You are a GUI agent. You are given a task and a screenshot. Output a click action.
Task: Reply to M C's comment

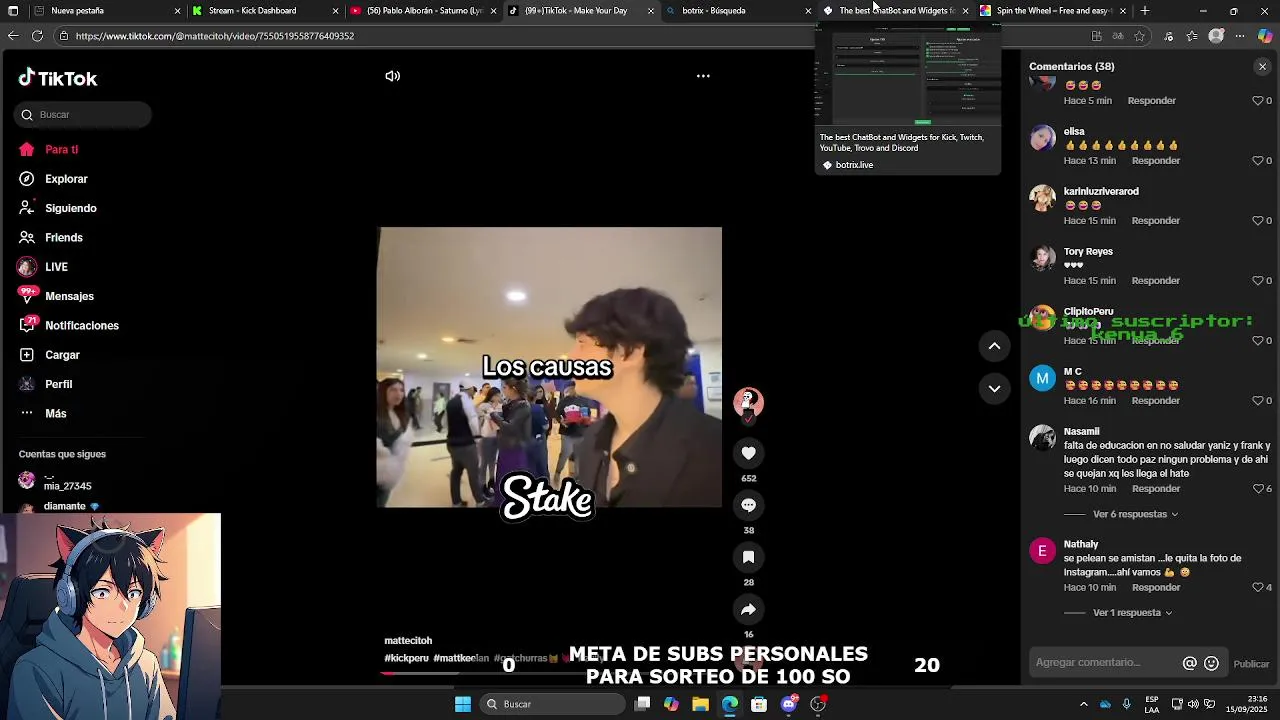pos(1156,401)
